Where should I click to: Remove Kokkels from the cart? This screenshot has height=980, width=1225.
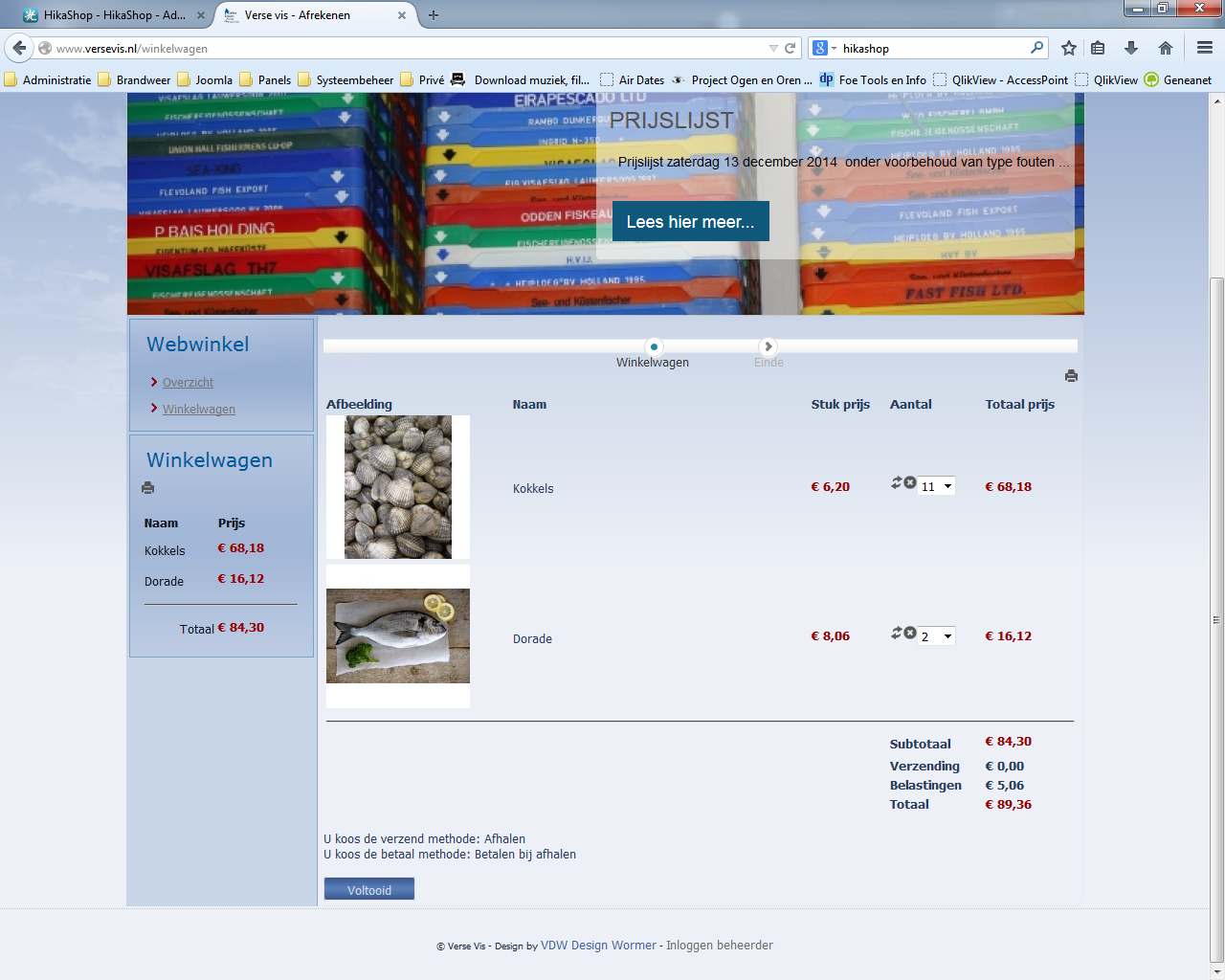(910, 483)
